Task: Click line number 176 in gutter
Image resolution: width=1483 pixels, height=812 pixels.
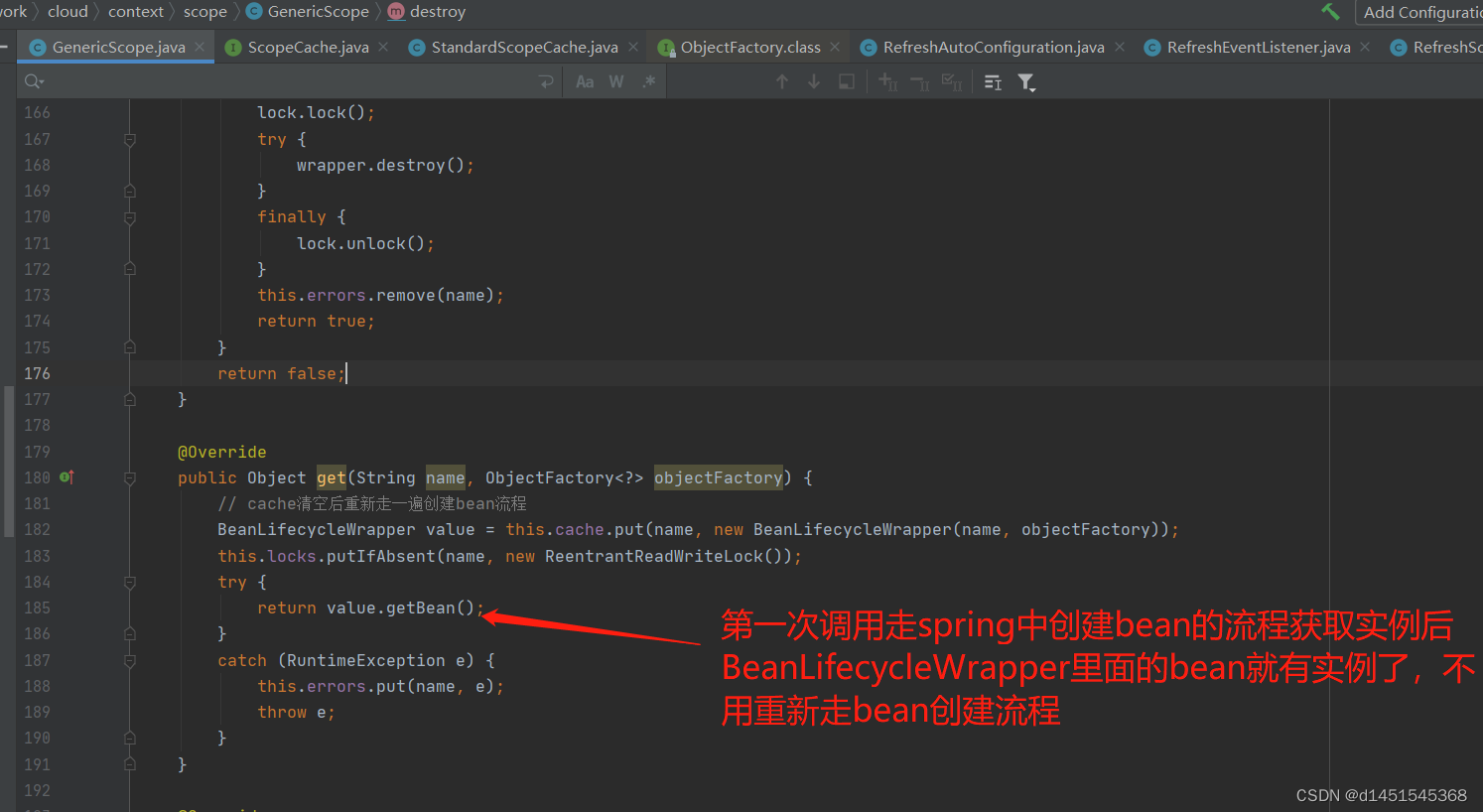Action: pyautogui.click(x=37, y=373)
